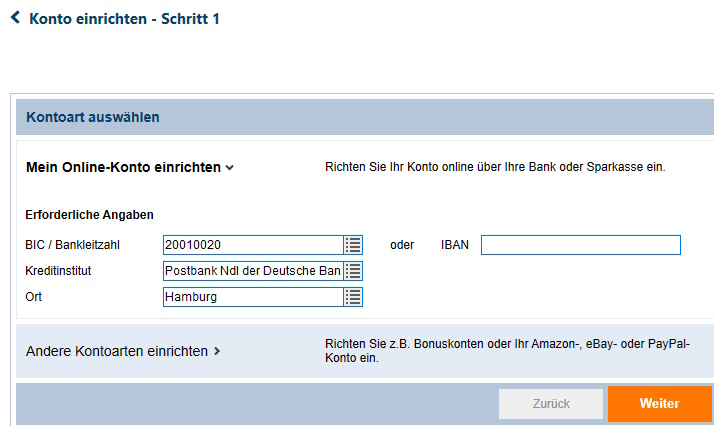The height and width of the screenshot is (426, 714).
Task: Click the IBAN label text
Action: (454, 245)
